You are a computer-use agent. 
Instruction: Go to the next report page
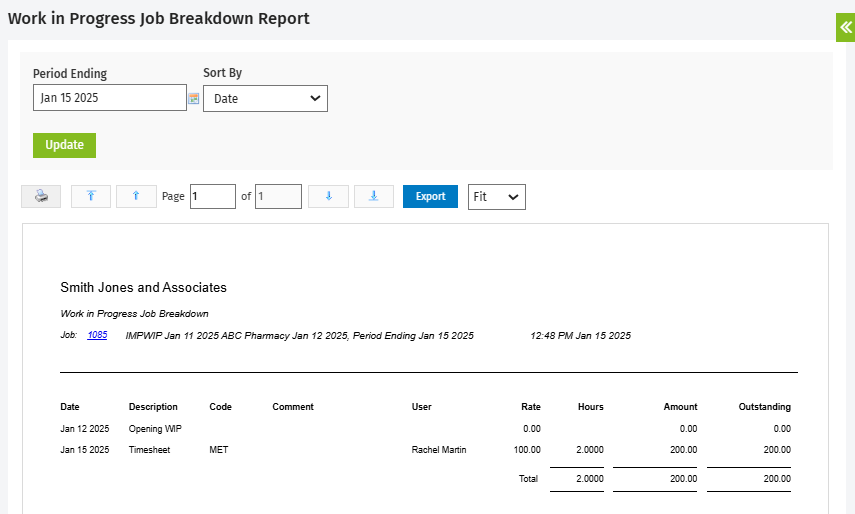click(328, 196)
